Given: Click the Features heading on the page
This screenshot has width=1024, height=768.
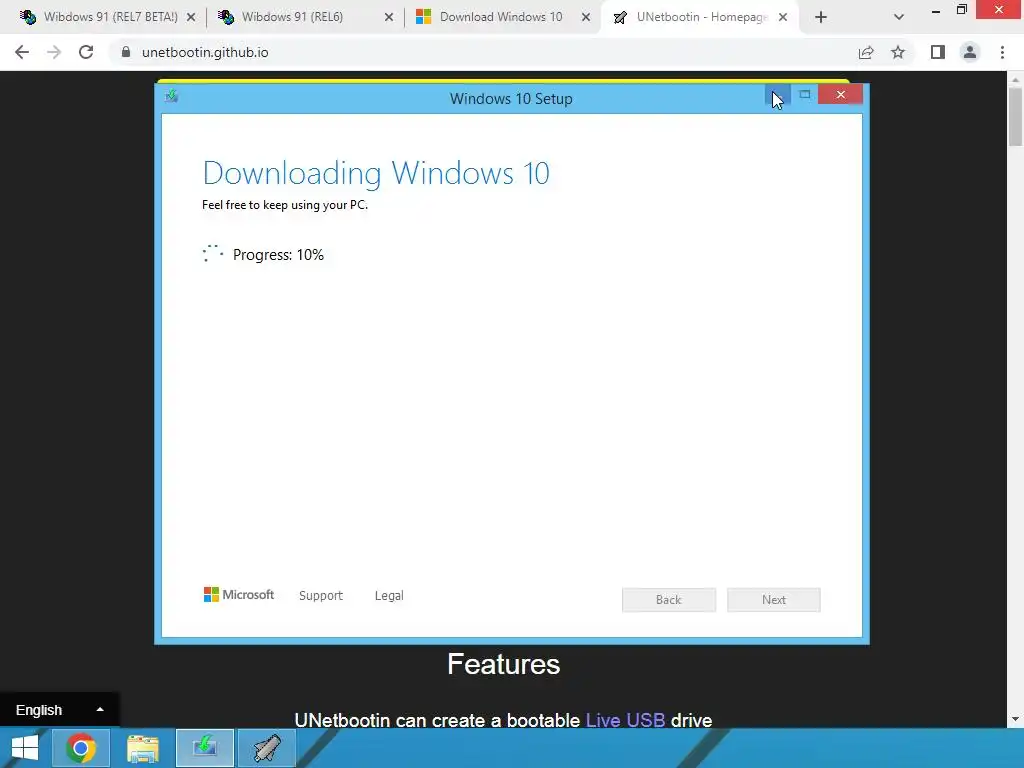Looking at the screenshot, I should 504,664.
